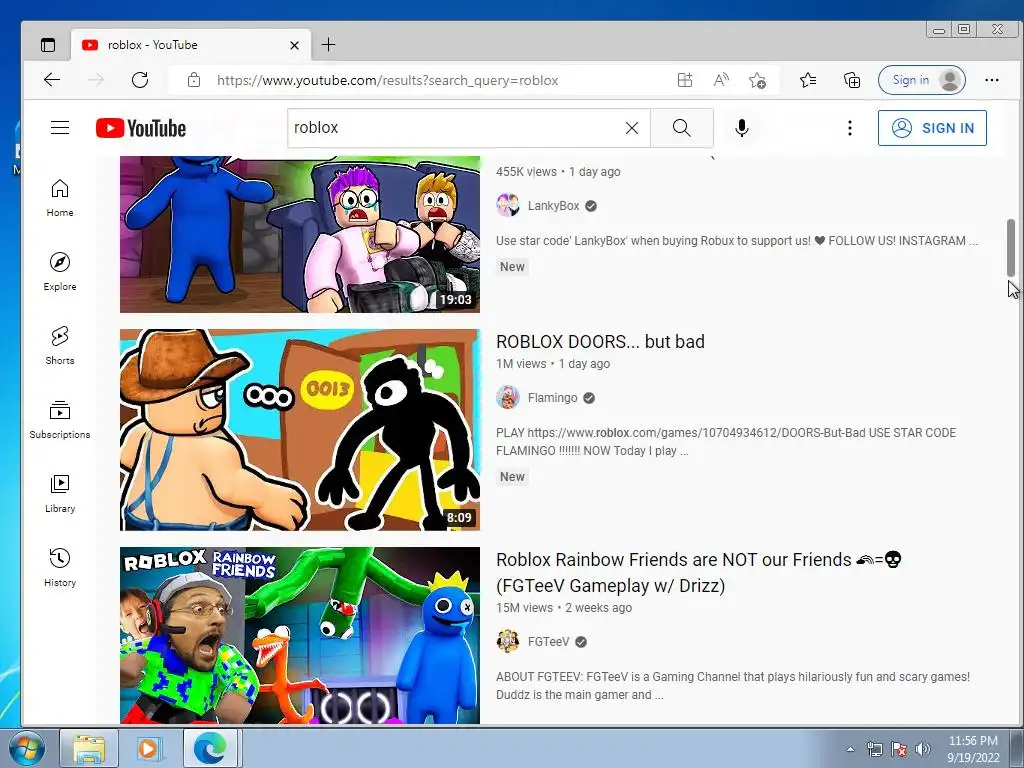Open Read aloud in address bar

point(721,80)
